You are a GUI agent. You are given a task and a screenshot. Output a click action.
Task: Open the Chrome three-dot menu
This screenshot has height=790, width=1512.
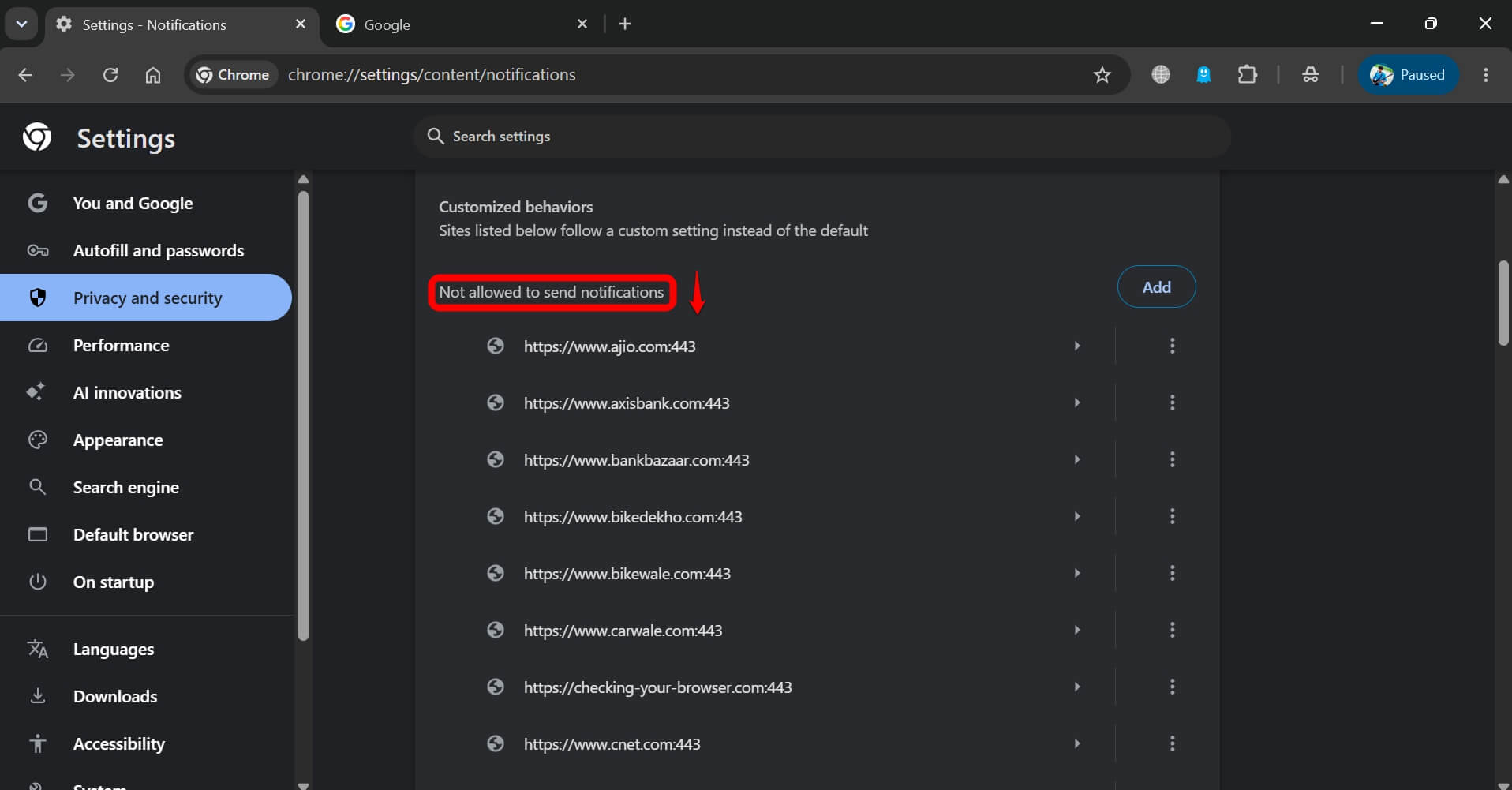point(1486,75)
